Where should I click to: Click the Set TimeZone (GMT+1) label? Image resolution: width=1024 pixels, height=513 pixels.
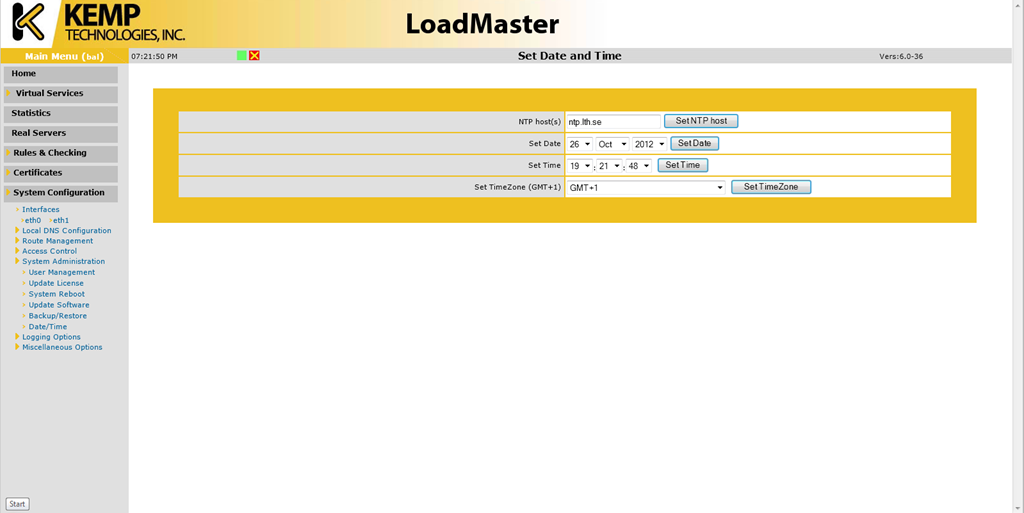[517, 187]
